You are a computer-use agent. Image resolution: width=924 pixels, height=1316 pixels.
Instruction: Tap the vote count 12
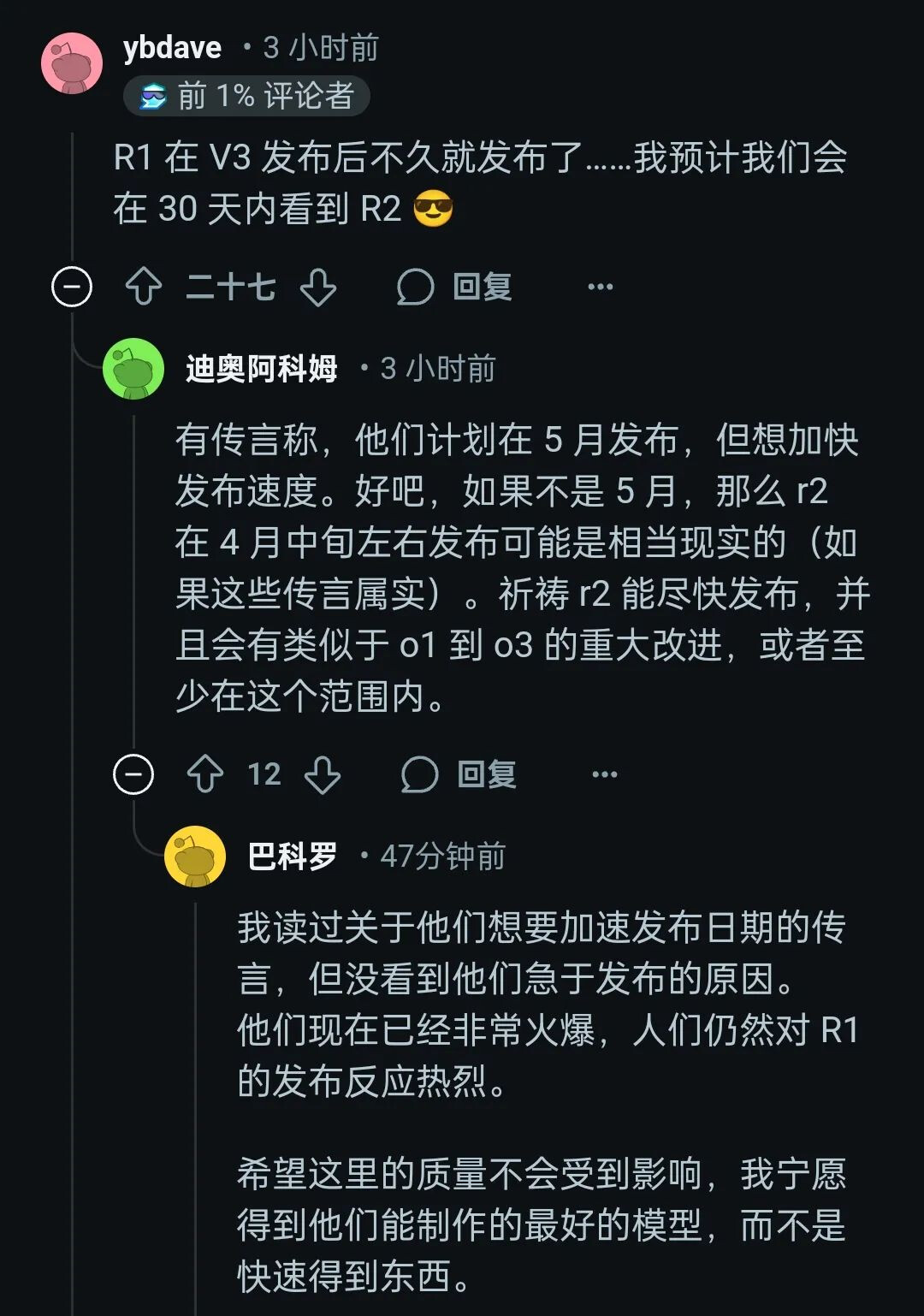[x=264, y=774]
